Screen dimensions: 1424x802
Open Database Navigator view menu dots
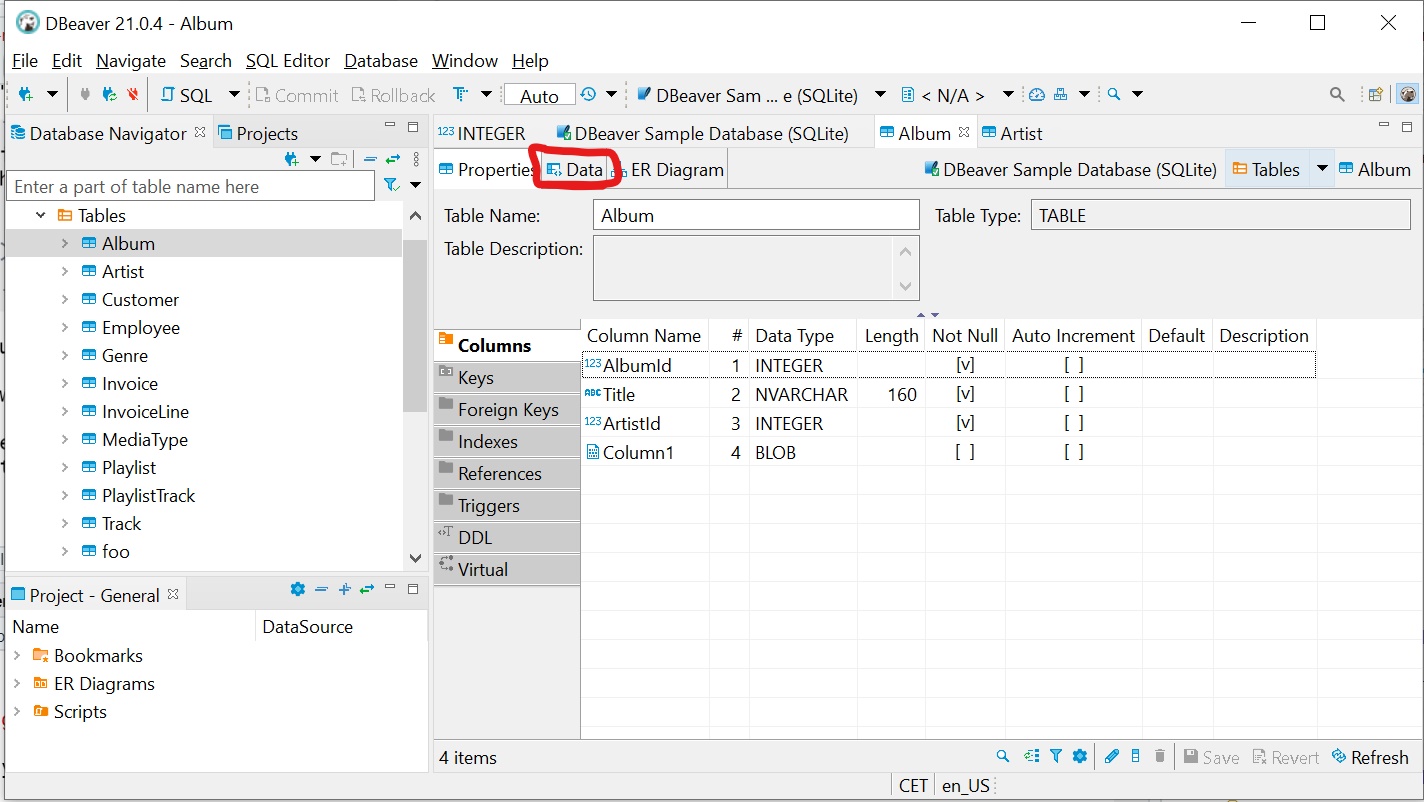point(415,159)
